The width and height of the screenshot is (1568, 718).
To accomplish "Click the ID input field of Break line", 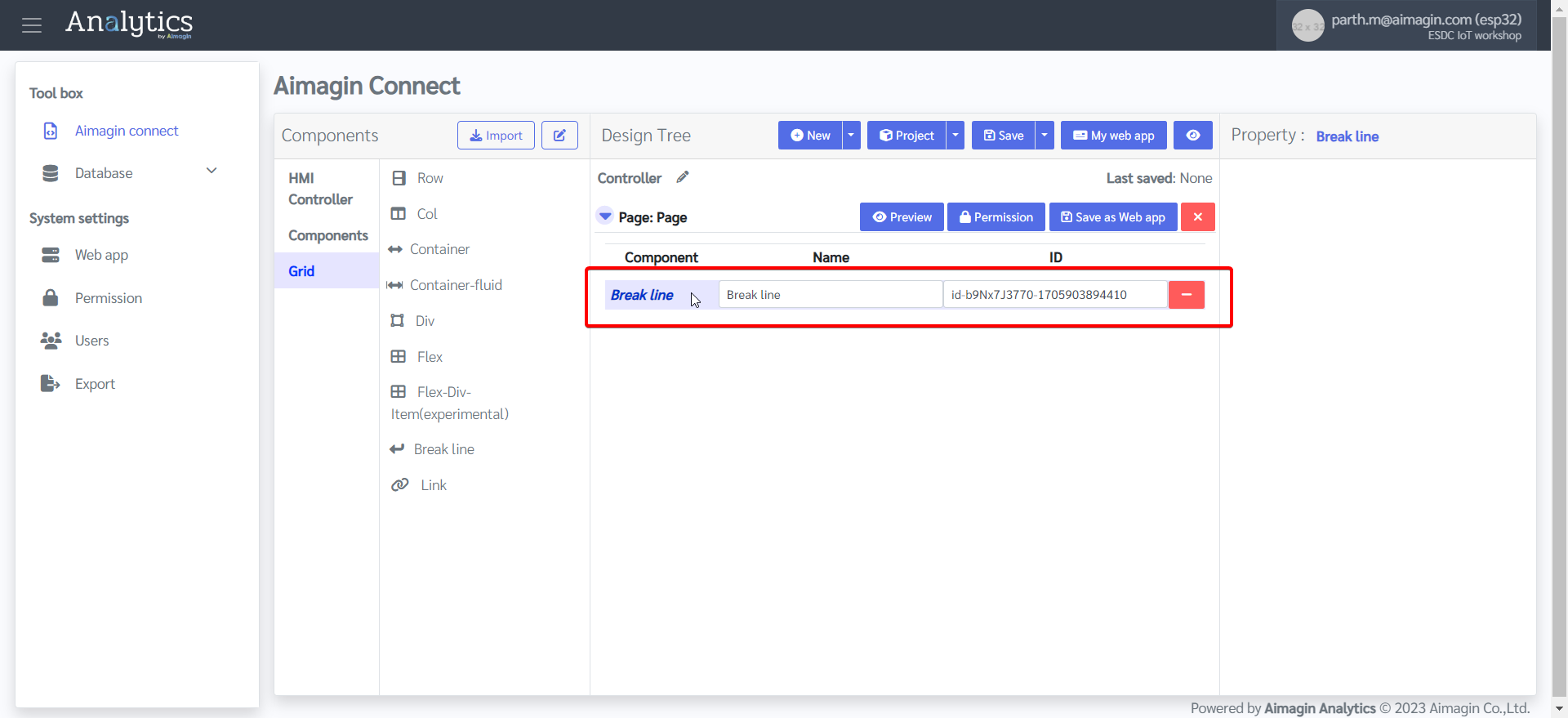I will [1055, 295].
